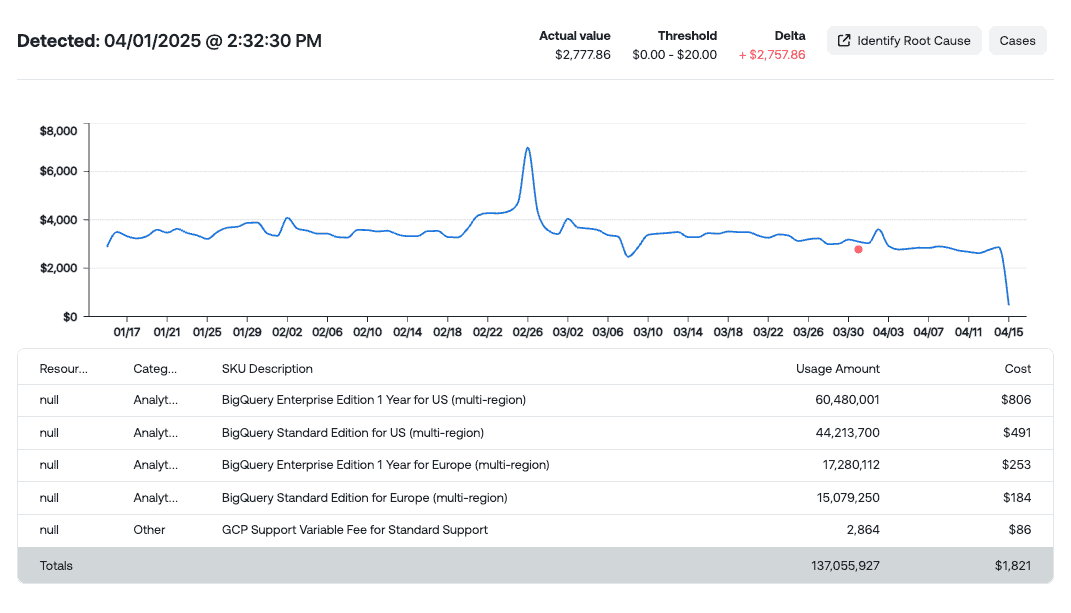This screenshot has height=613, width=1071.
Task: Click the detected timestamp heading
Action: [x=168, y=41]
